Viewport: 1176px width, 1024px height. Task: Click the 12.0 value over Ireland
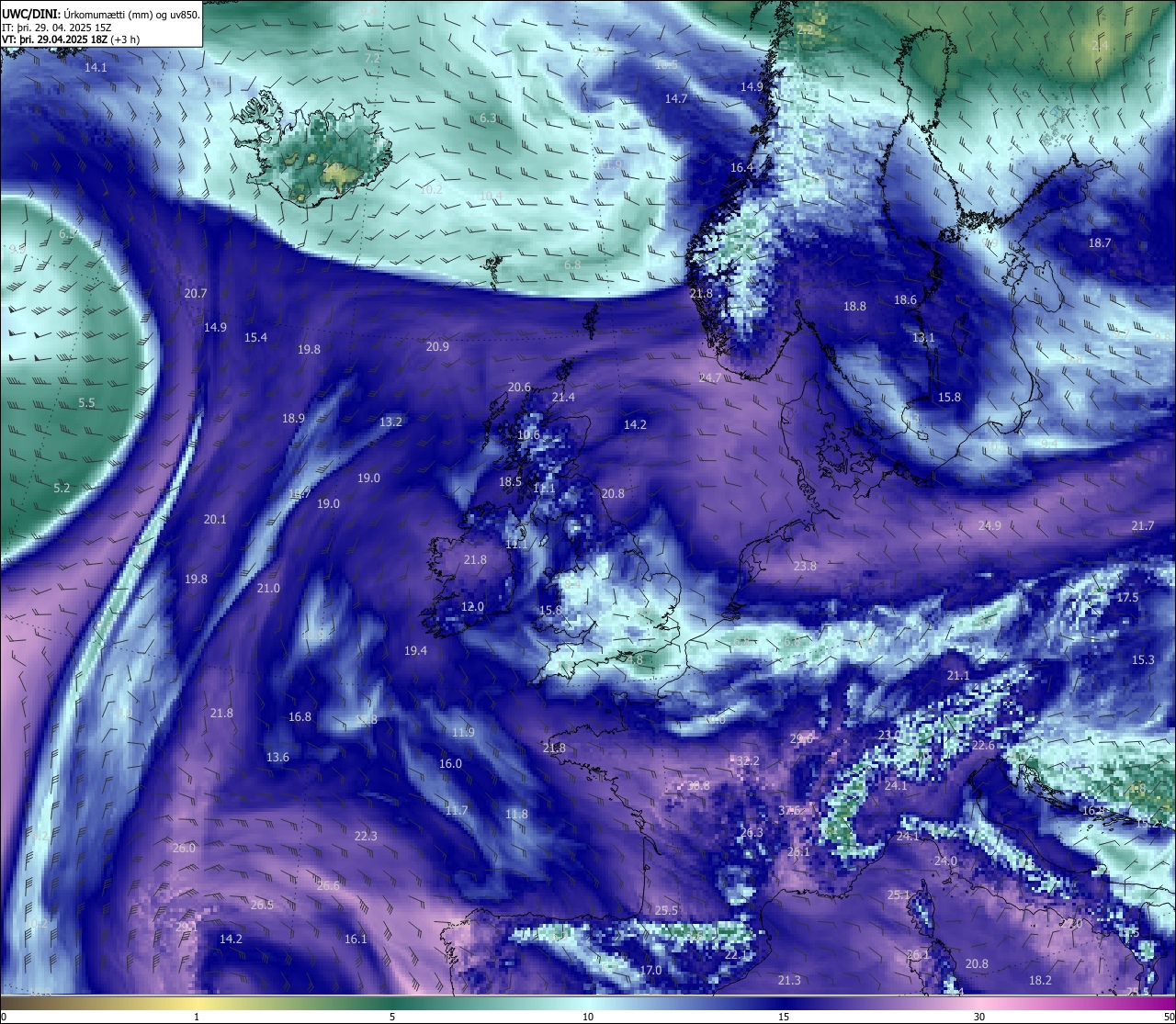click(472, 607)
